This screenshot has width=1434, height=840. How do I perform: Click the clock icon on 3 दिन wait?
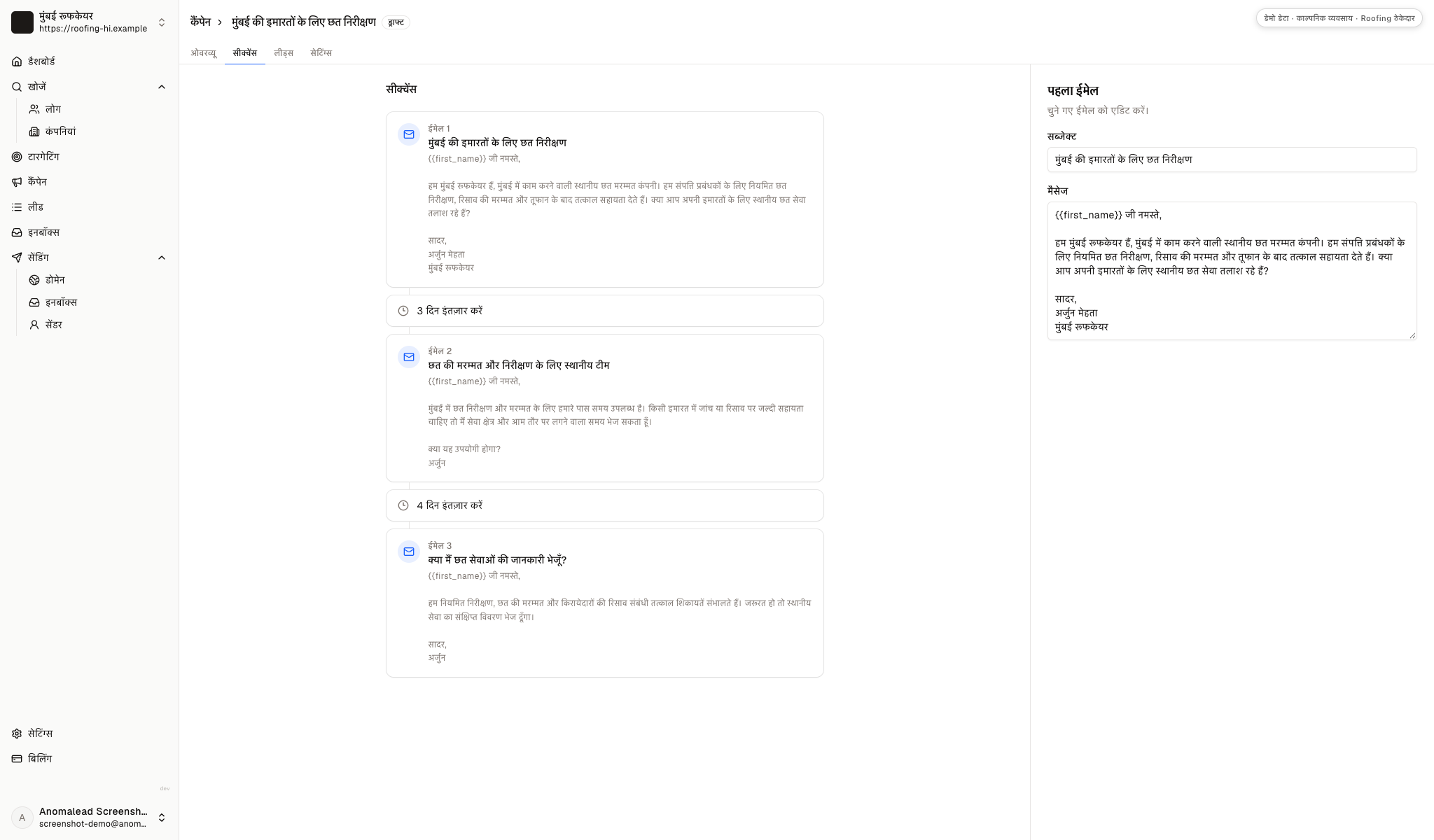coord(403,311)
